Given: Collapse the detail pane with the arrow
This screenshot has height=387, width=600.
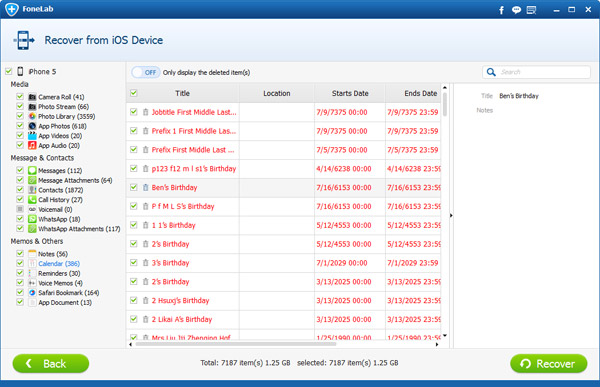Looking at the screenshot, I should (x=451, y=216).
